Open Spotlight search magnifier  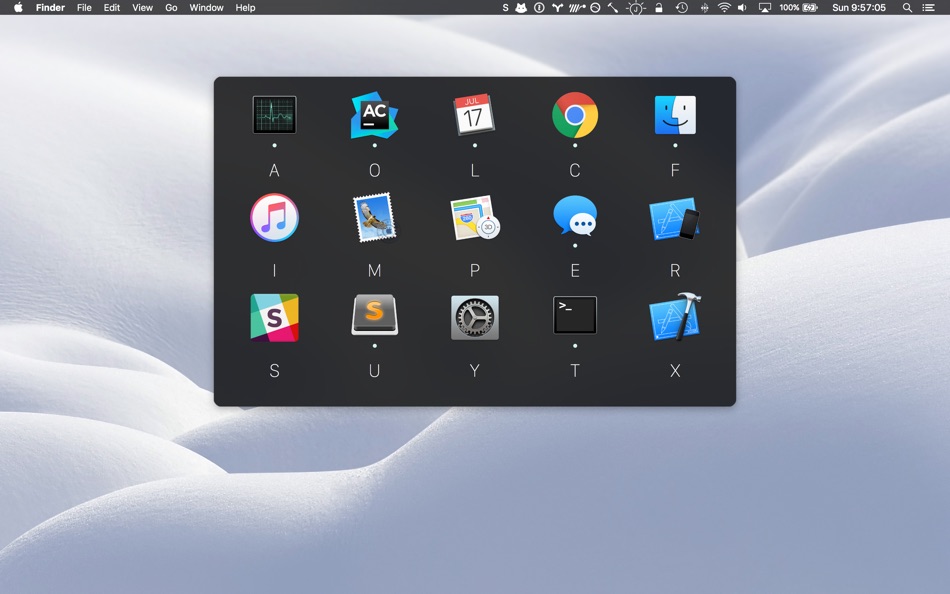[907, 7]
